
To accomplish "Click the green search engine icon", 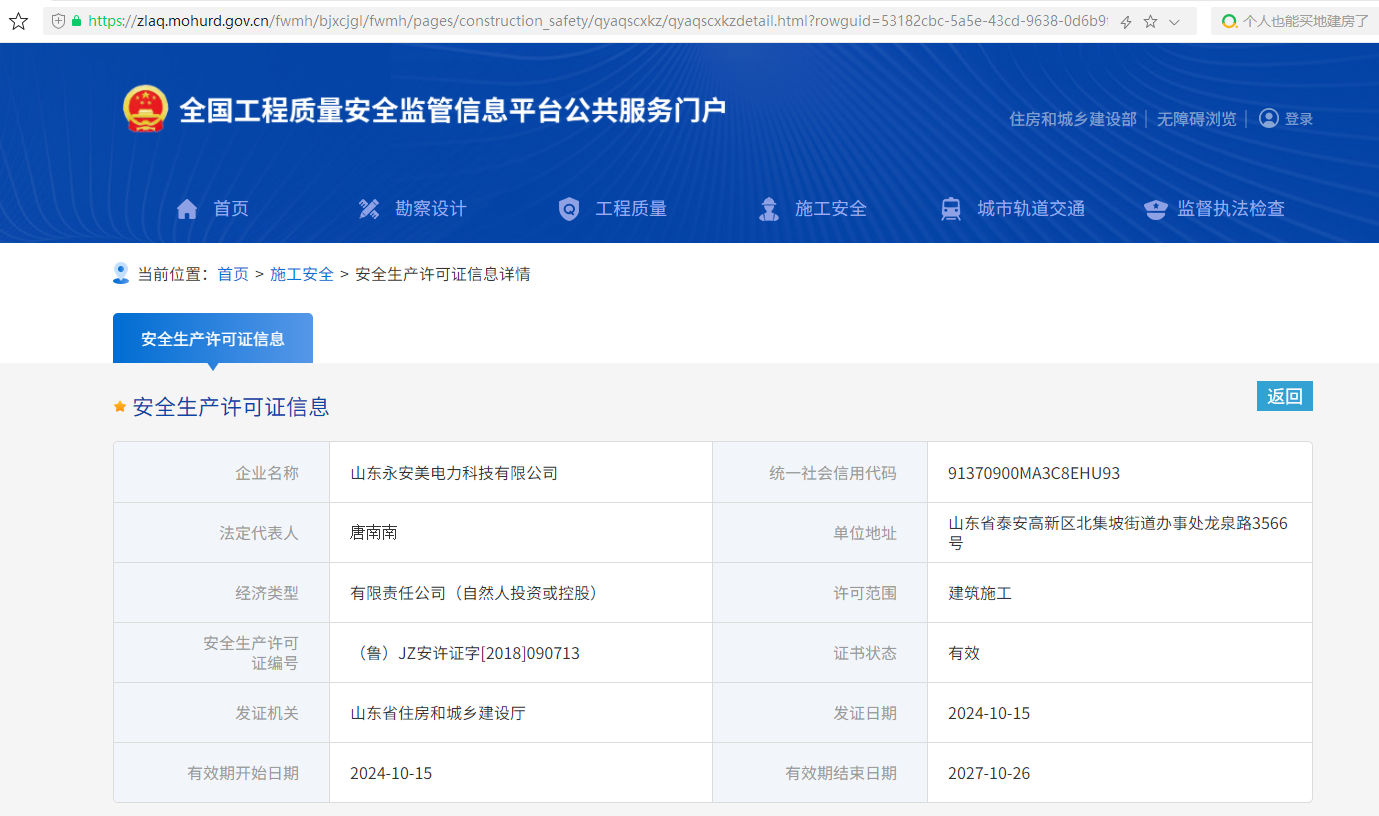I will [1229, 21].
